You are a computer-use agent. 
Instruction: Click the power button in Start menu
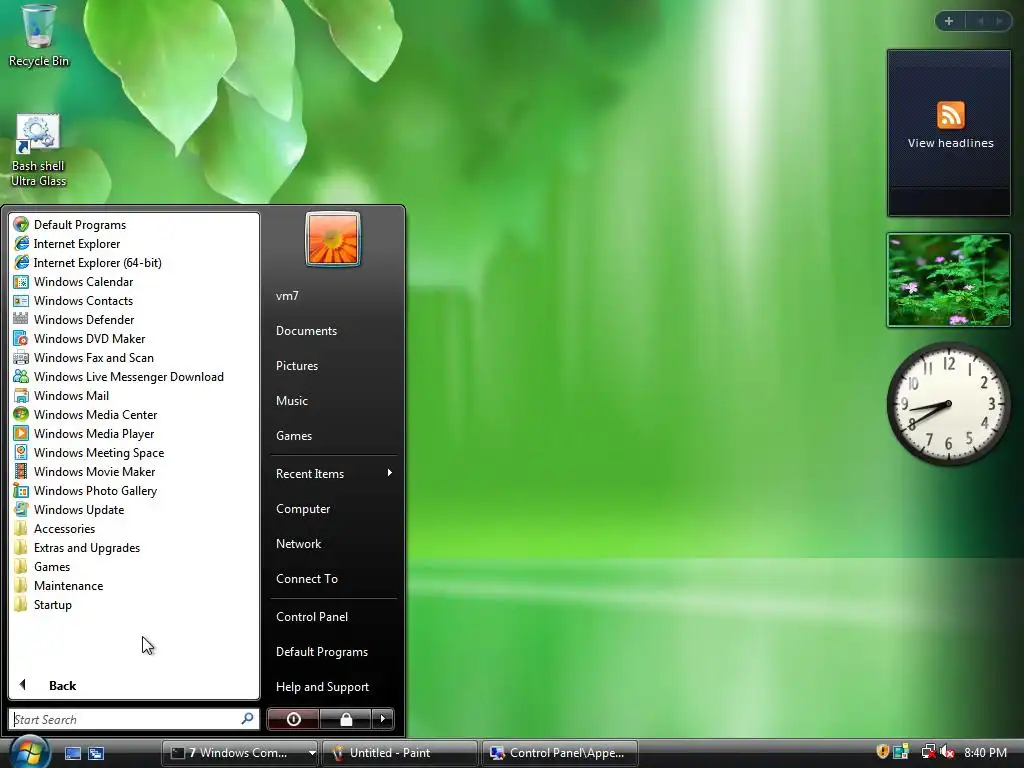293,719
